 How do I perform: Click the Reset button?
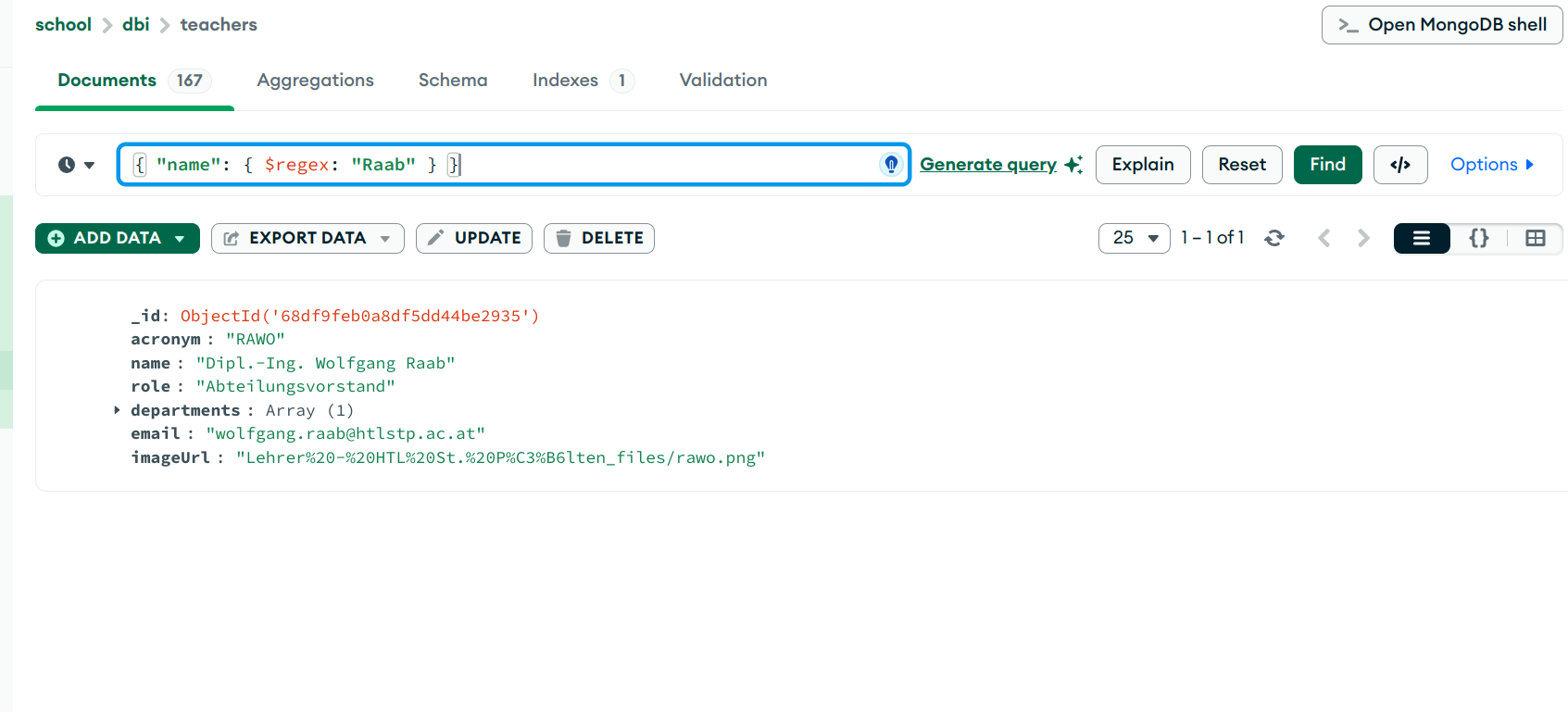click(1241, 165)
